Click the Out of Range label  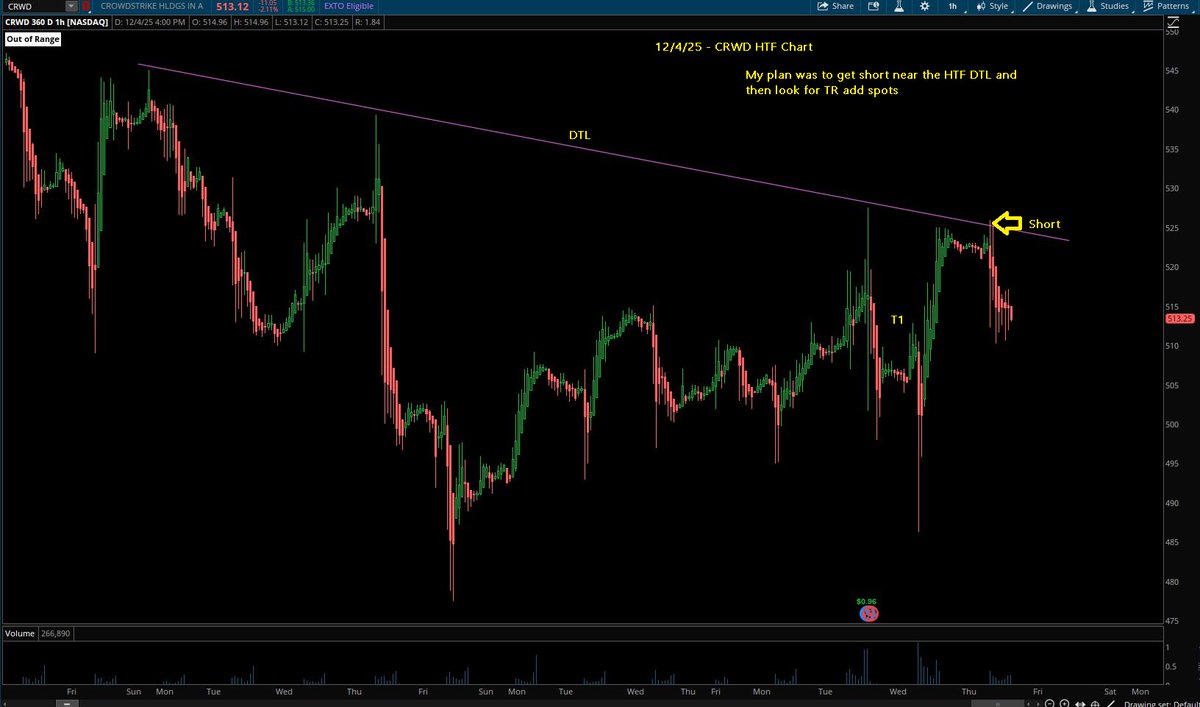33,39
